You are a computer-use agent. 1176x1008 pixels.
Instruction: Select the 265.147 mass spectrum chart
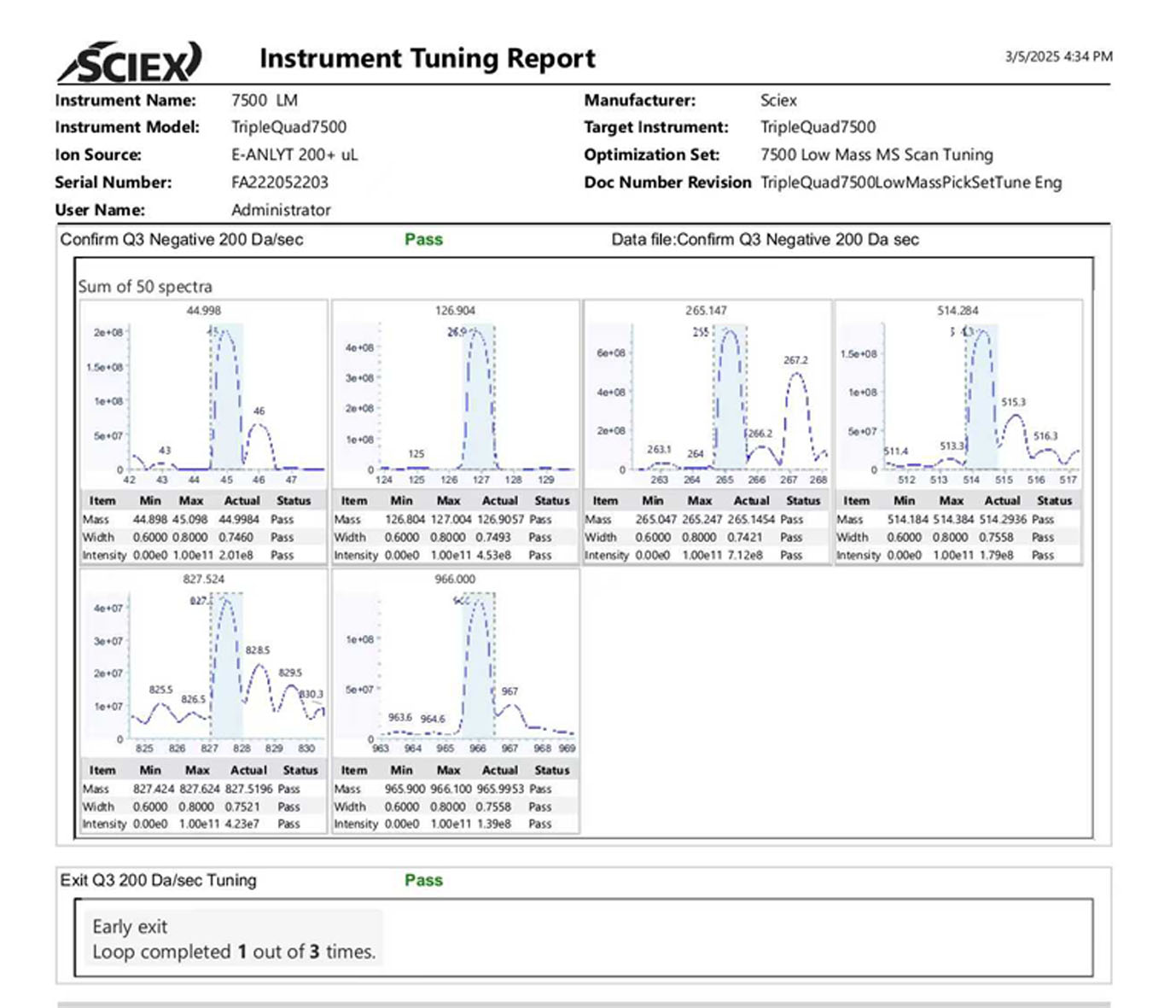coord(706,395)
